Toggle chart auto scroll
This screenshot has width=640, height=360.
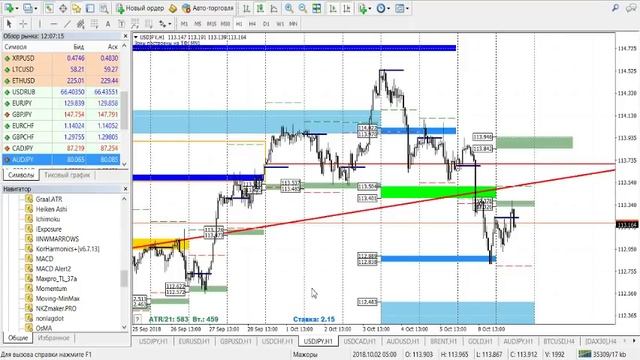(x=333, y=8)
